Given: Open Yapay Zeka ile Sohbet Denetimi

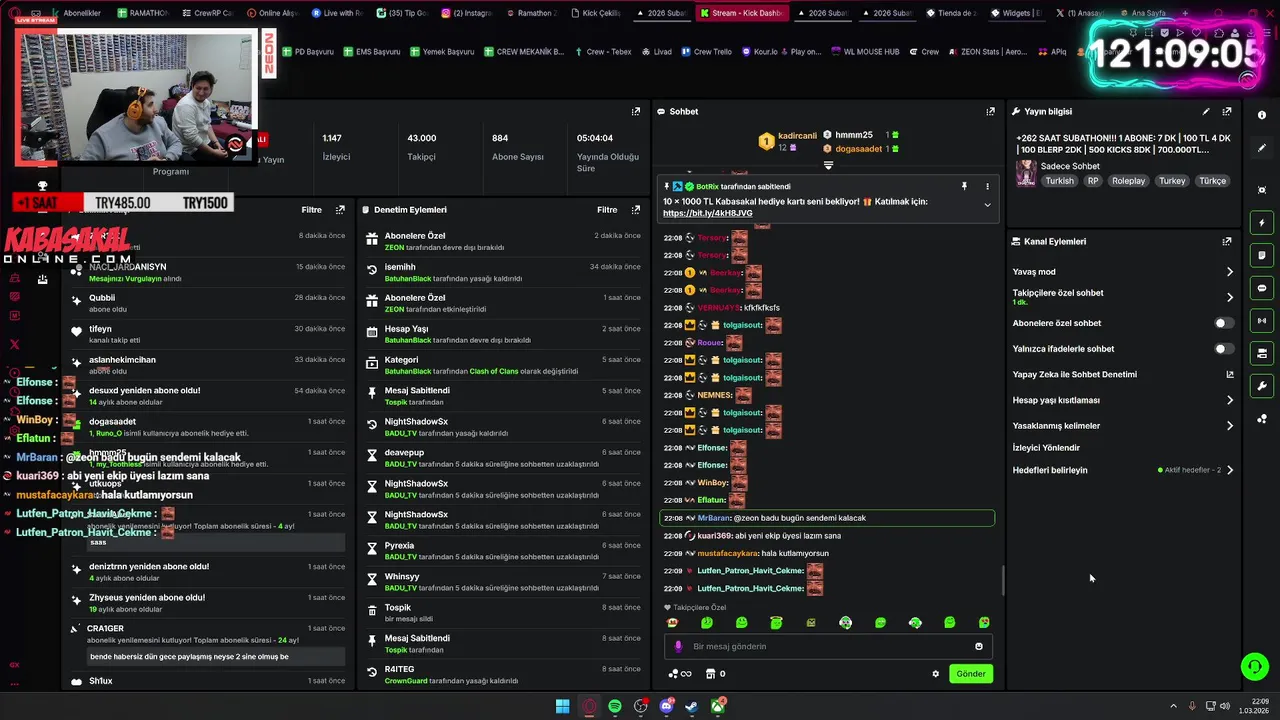Looking at the screenshot, I should coord(1123,375).
